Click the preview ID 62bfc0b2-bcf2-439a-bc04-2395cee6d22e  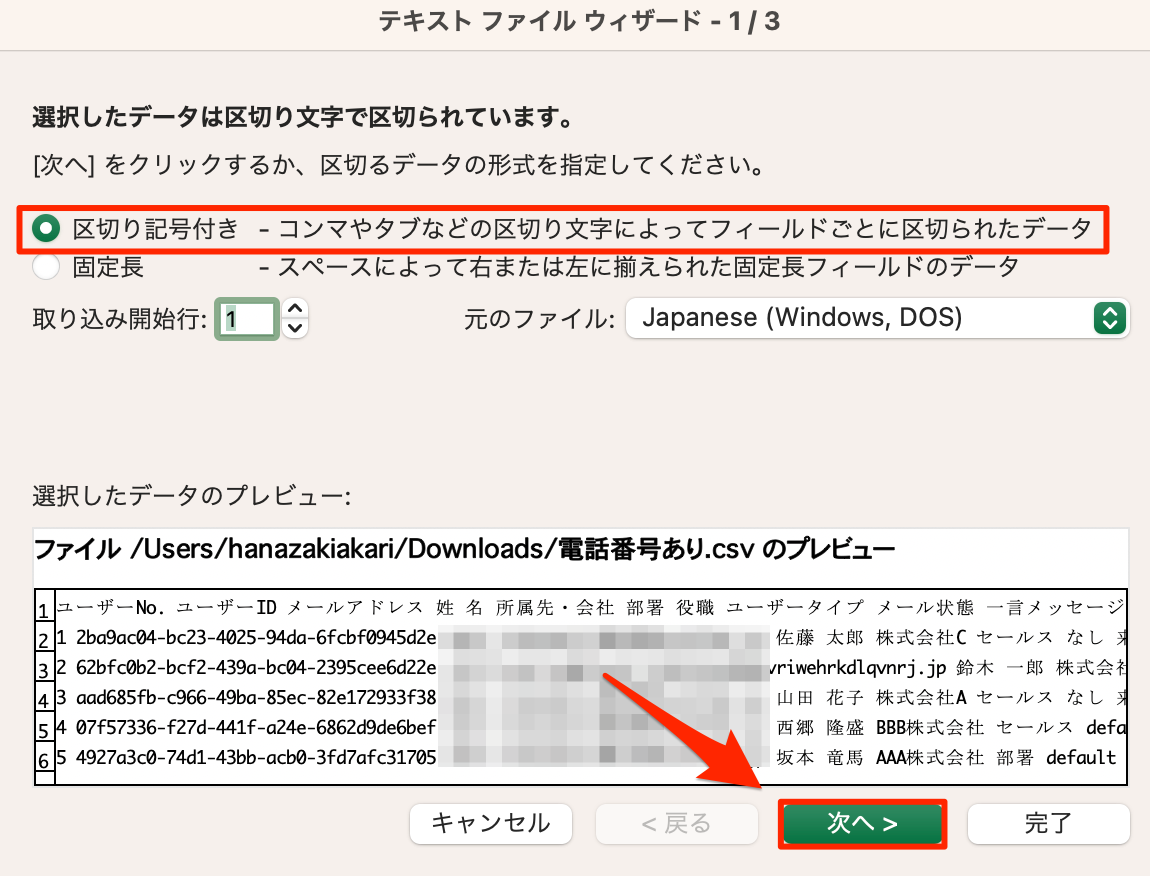coord(256,668)
